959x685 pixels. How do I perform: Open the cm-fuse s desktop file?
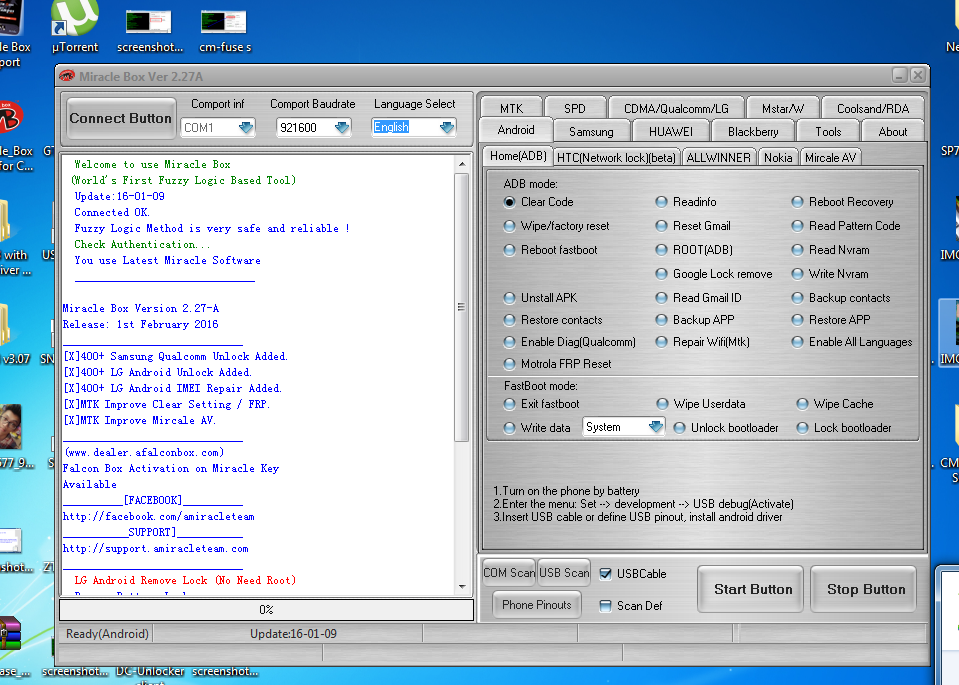(224, 31)
